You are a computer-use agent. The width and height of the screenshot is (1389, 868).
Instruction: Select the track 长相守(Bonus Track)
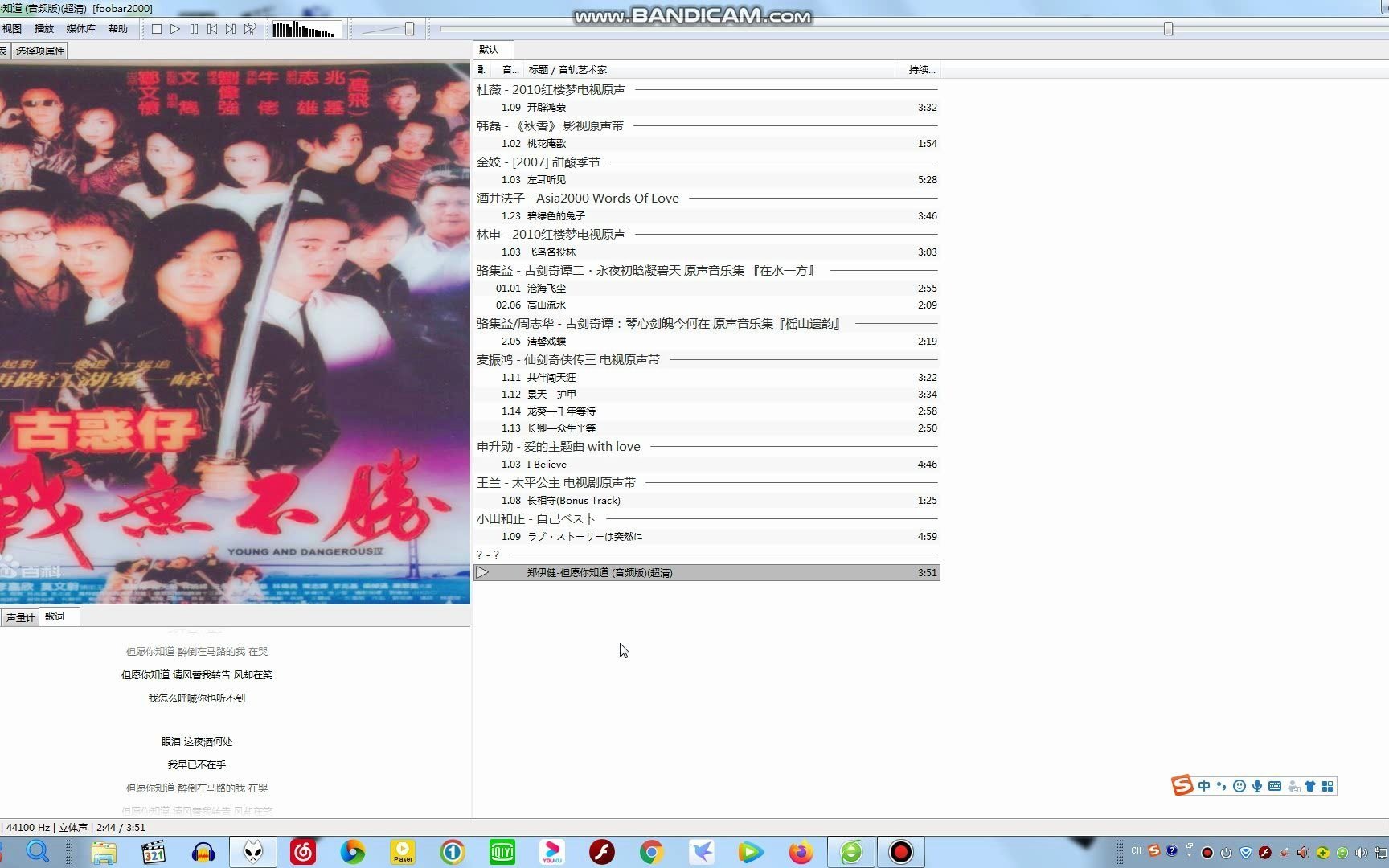pyautogui.click(x=707, y=500)
